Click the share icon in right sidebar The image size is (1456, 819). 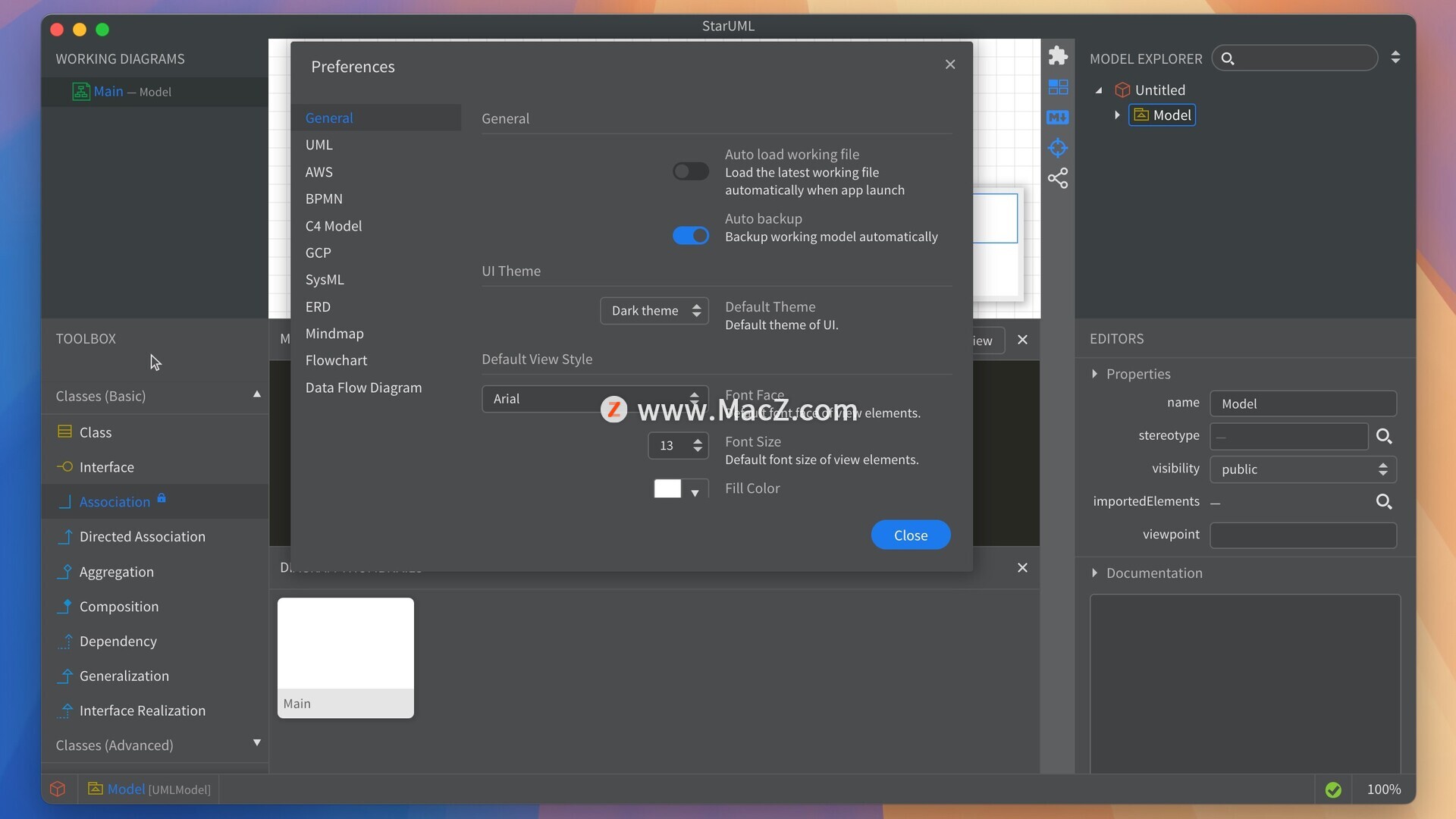tap(1058, 179)
